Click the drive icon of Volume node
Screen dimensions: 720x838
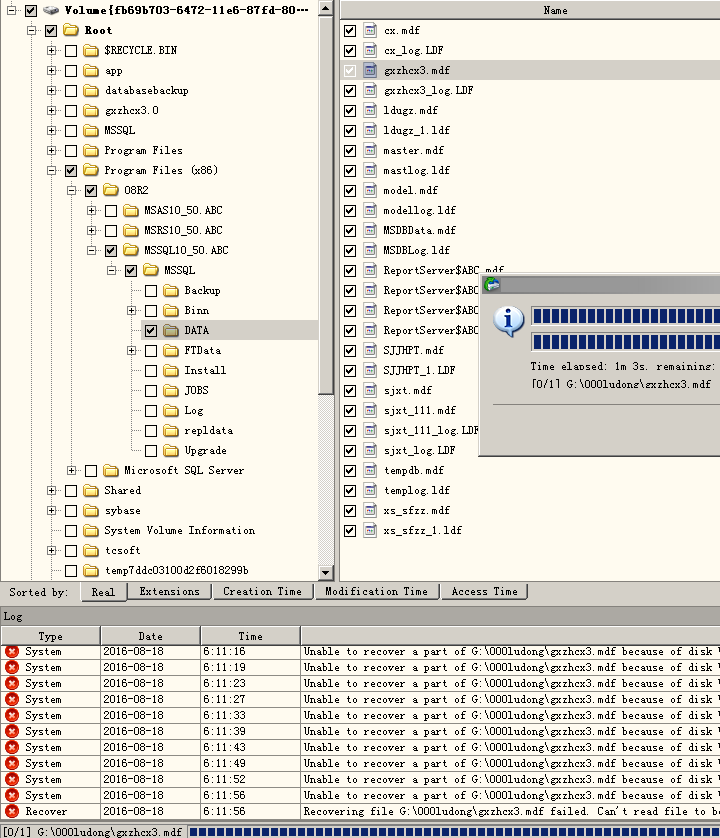click(x=51, y=10)
